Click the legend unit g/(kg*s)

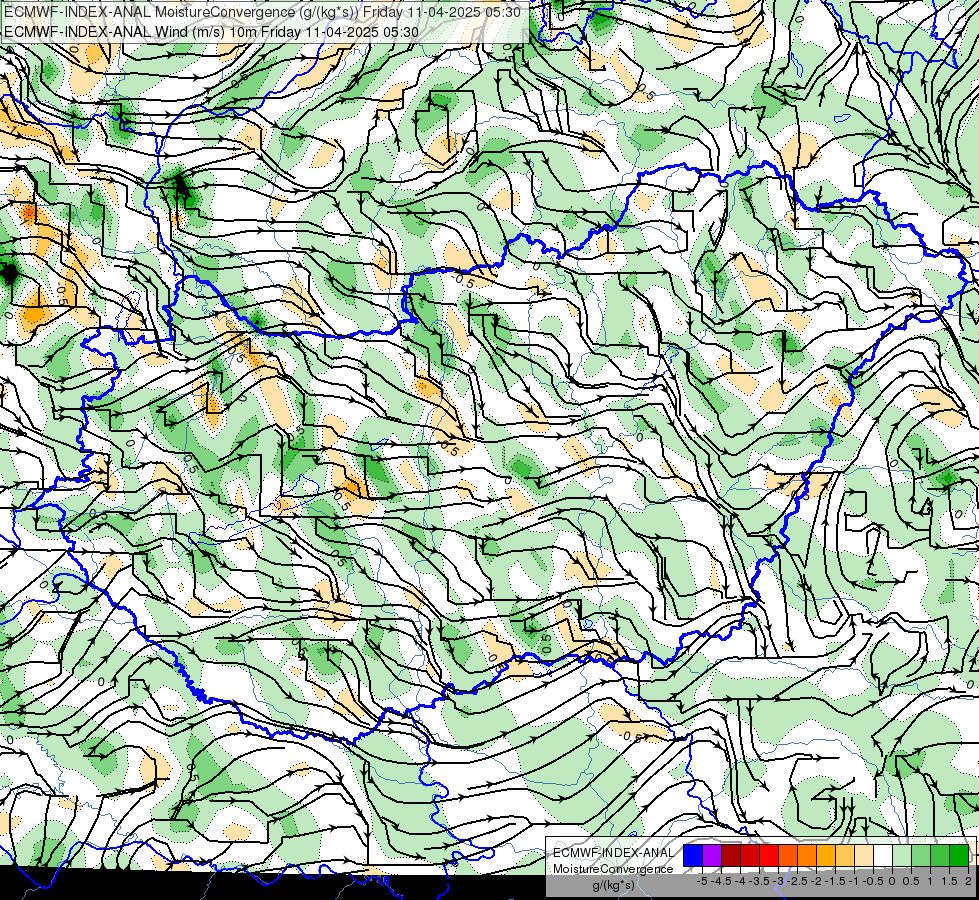pos(614,885)
